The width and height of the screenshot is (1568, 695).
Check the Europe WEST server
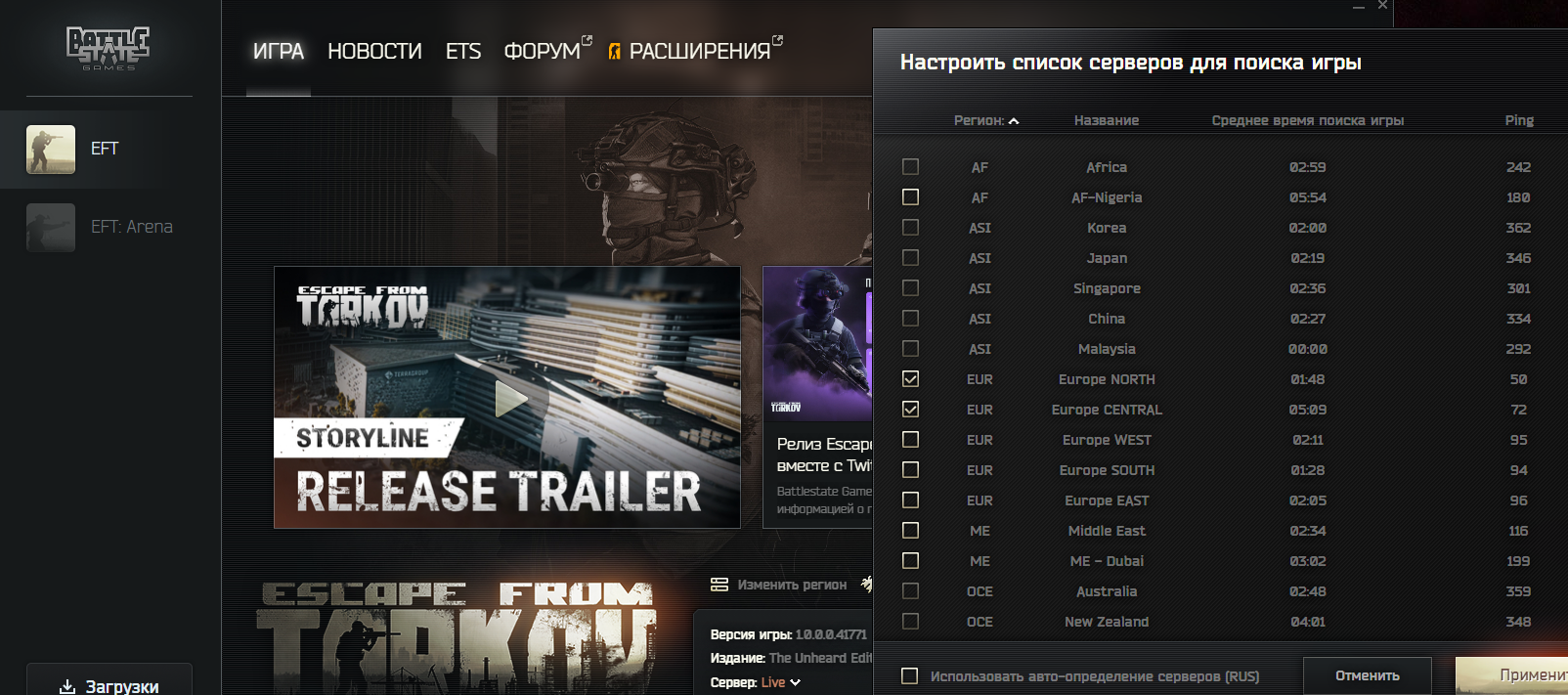pyautogui.click(x=910, y=440)
